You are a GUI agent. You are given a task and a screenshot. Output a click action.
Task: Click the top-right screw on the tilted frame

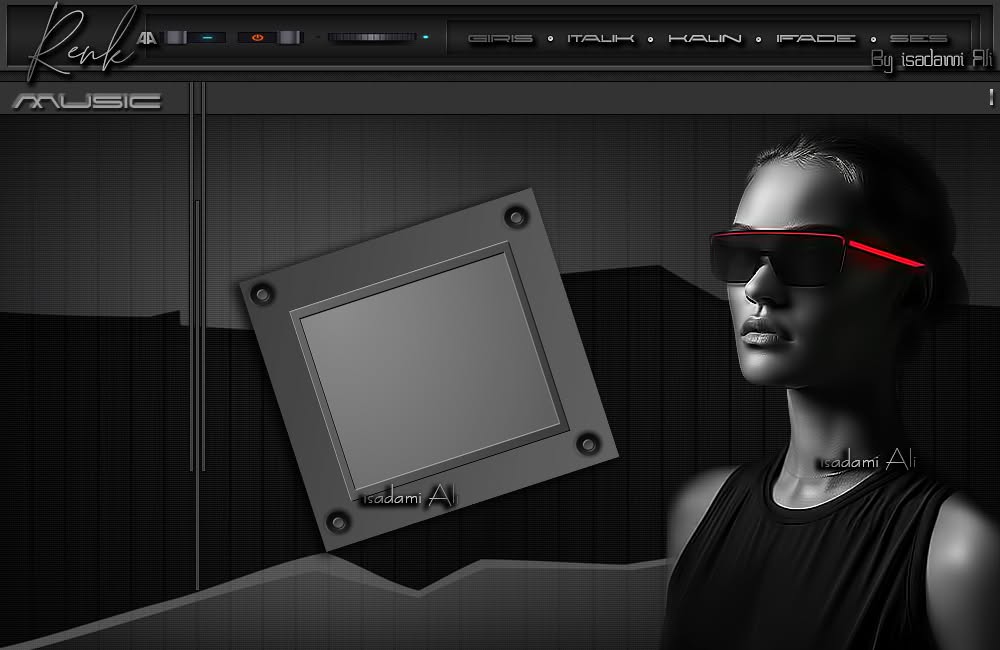tap(516, 218)
